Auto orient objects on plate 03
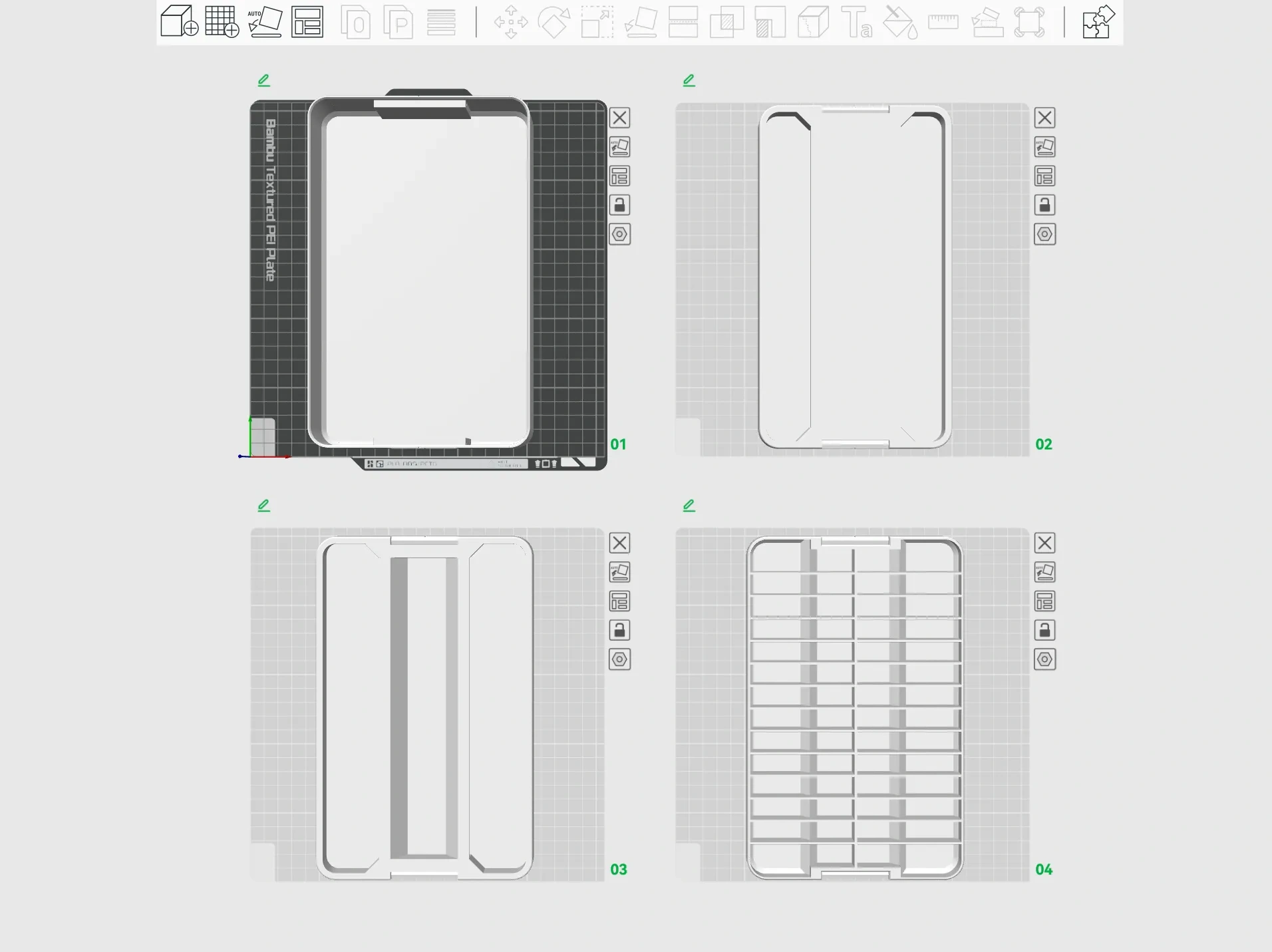Viewport: 1272px width, 952px height. click(x=619, y=572)
